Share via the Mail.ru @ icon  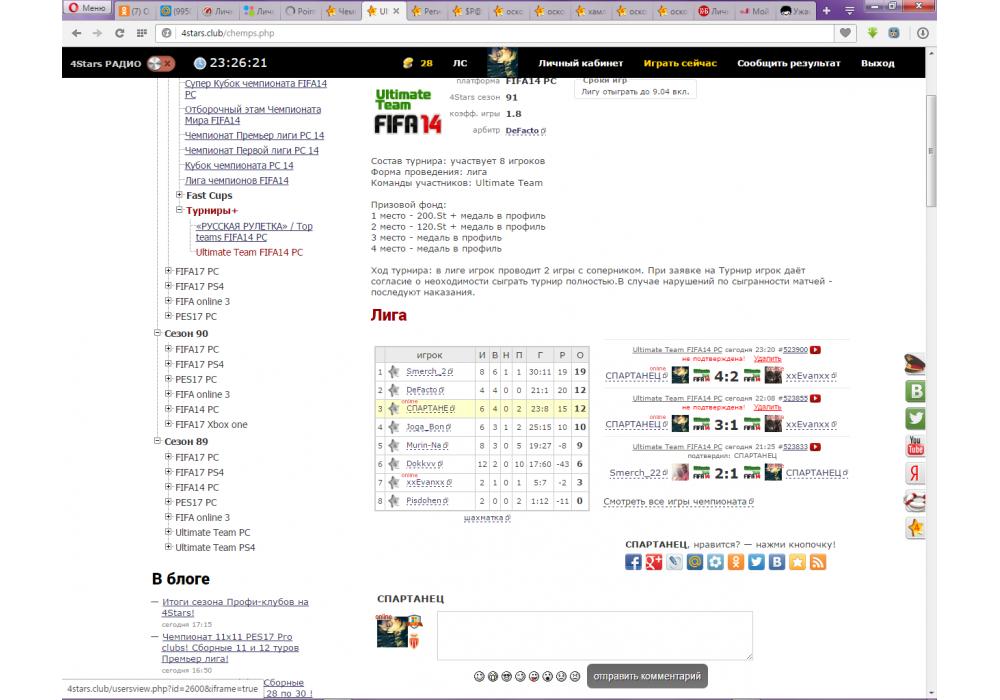click(695, 562)
